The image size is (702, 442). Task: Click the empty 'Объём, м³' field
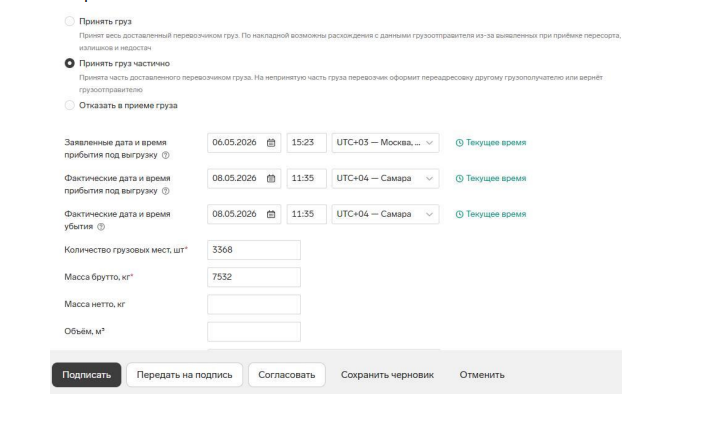[254, 332]
